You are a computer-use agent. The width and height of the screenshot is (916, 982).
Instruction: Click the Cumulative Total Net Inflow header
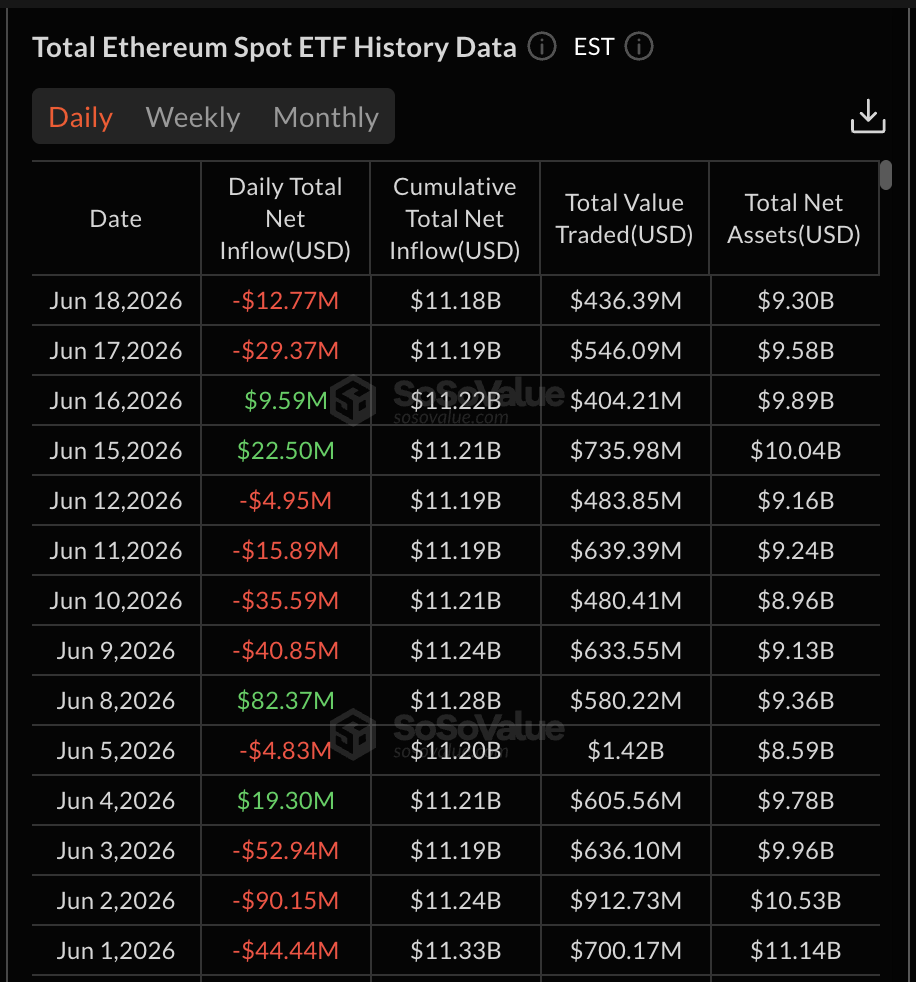click(x=455, y=219)
